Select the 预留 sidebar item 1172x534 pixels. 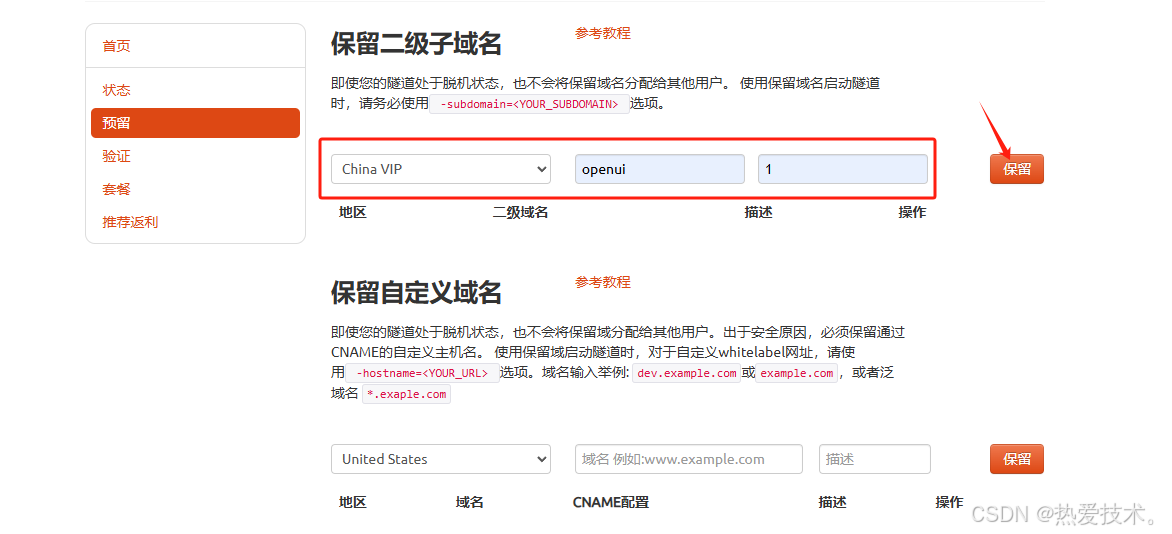(x=195, y=123)
